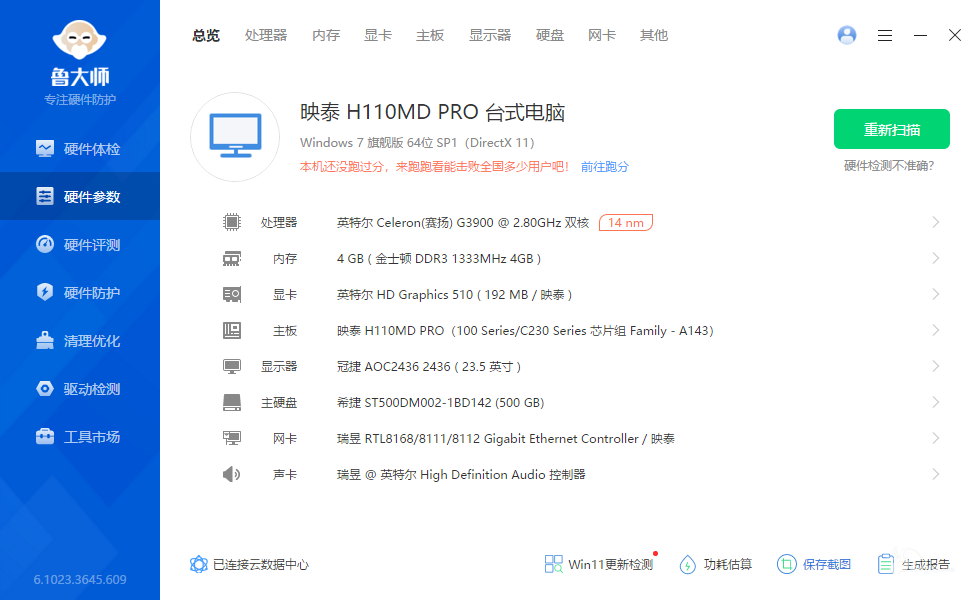Click the green 重新扫描 button

[892, 129]
